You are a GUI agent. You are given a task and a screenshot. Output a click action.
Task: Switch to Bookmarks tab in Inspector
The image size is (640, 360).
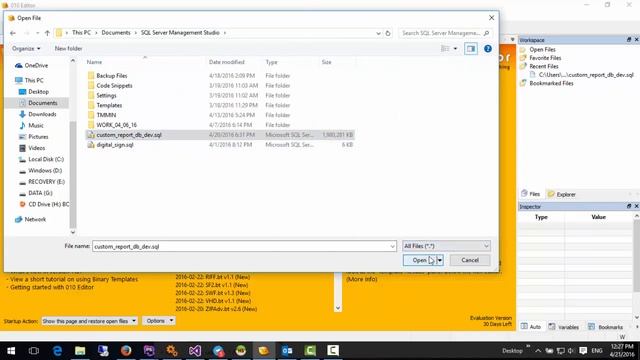(x=606, y=327)
